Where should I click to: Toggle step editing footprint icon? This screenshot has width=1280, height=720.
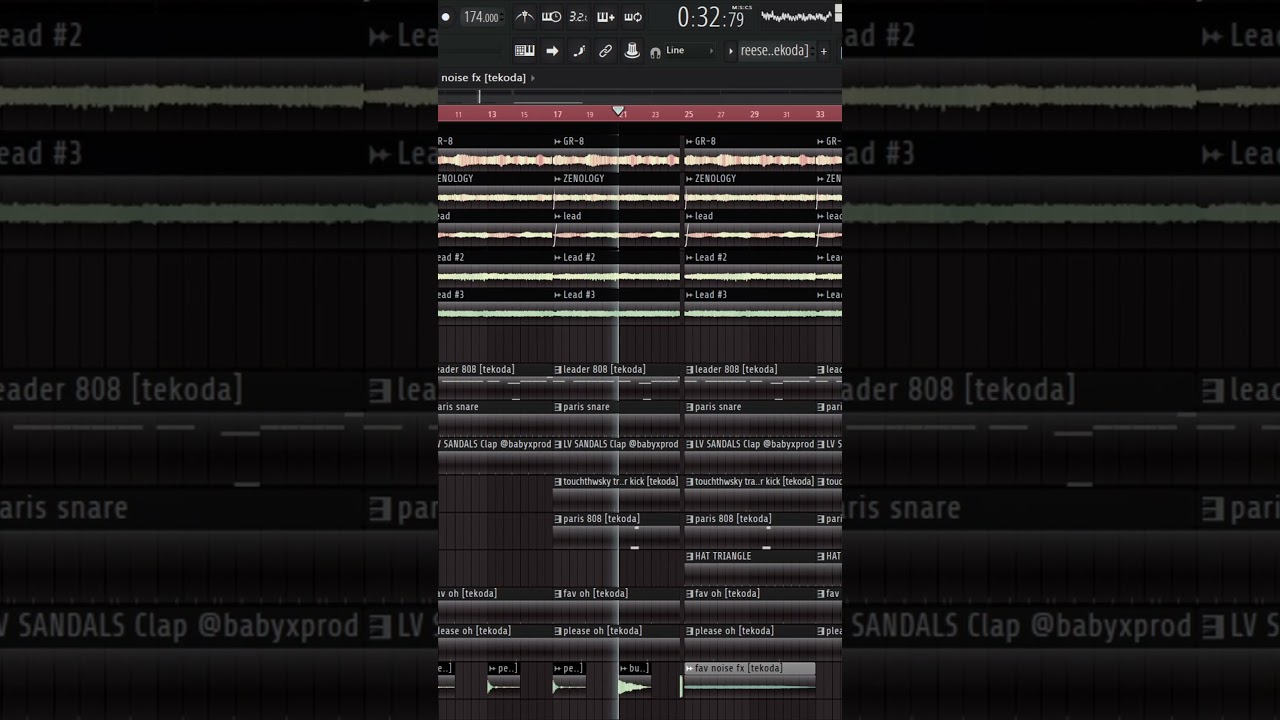click(x=578, y=51)
